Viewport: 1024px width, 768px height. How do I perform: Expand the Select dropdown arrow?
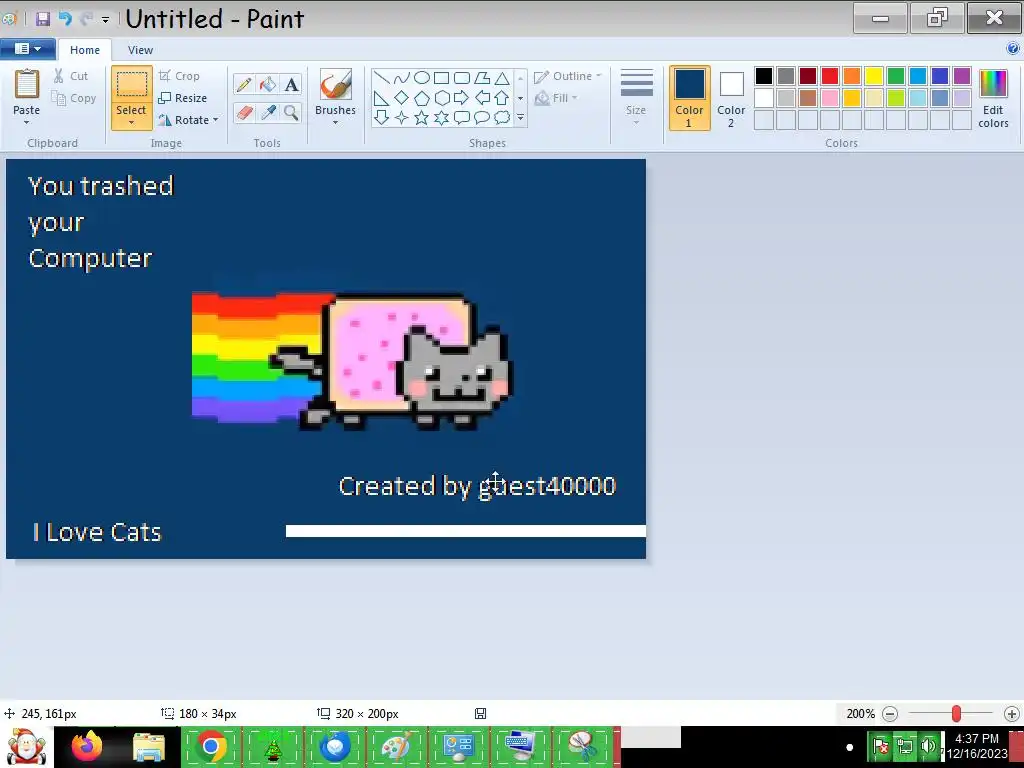click(x=131, y=122)
